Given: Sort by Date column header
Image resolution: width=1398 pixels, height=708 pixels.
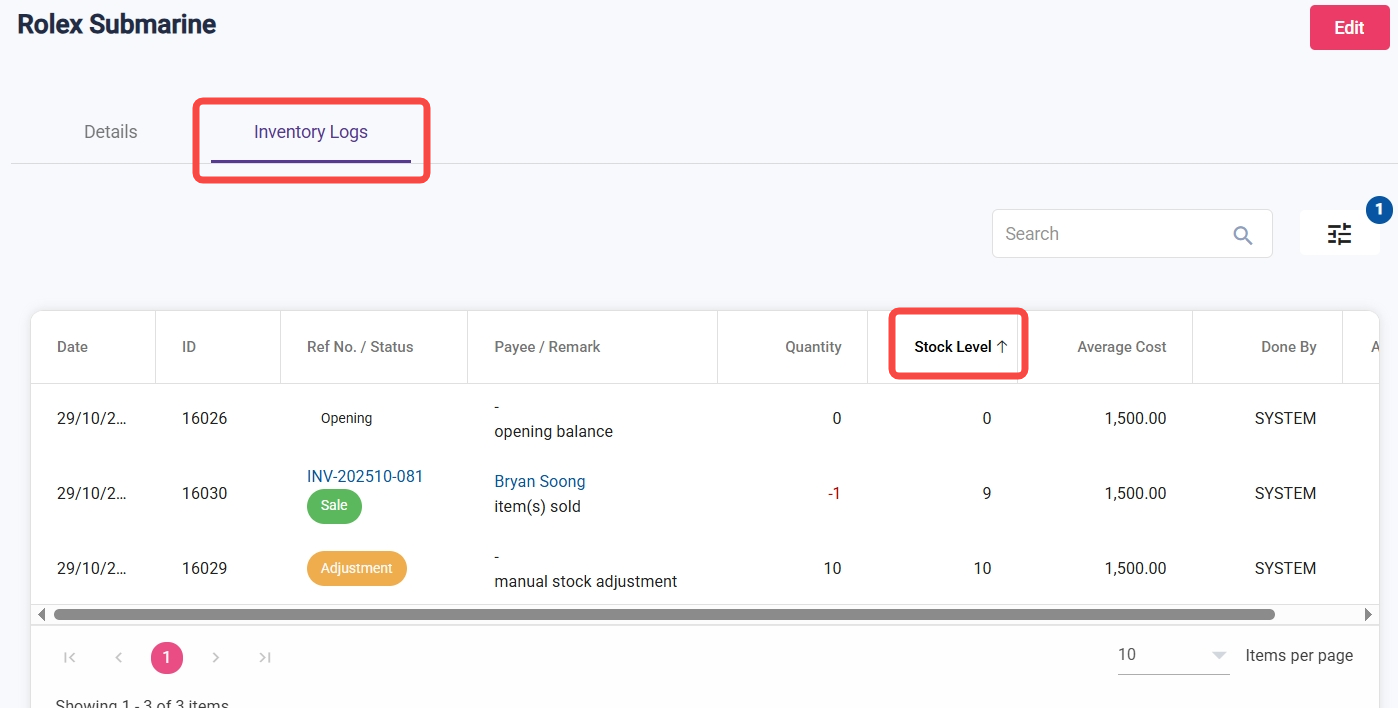Looking at the screenshot, I should coord(72,347).
